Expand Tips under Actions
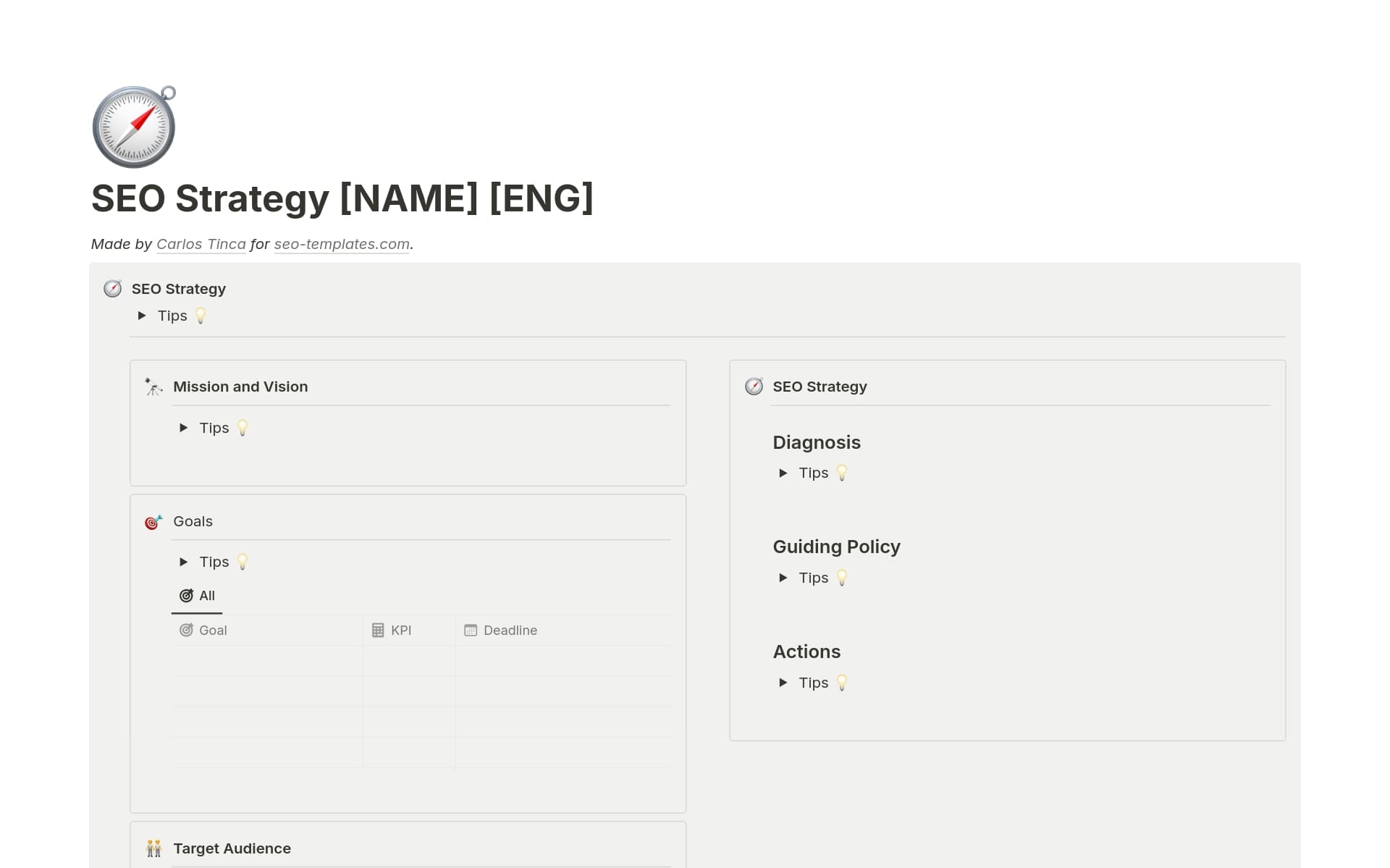The height and width of the screenshot is (868, 1390). [783, 683]
